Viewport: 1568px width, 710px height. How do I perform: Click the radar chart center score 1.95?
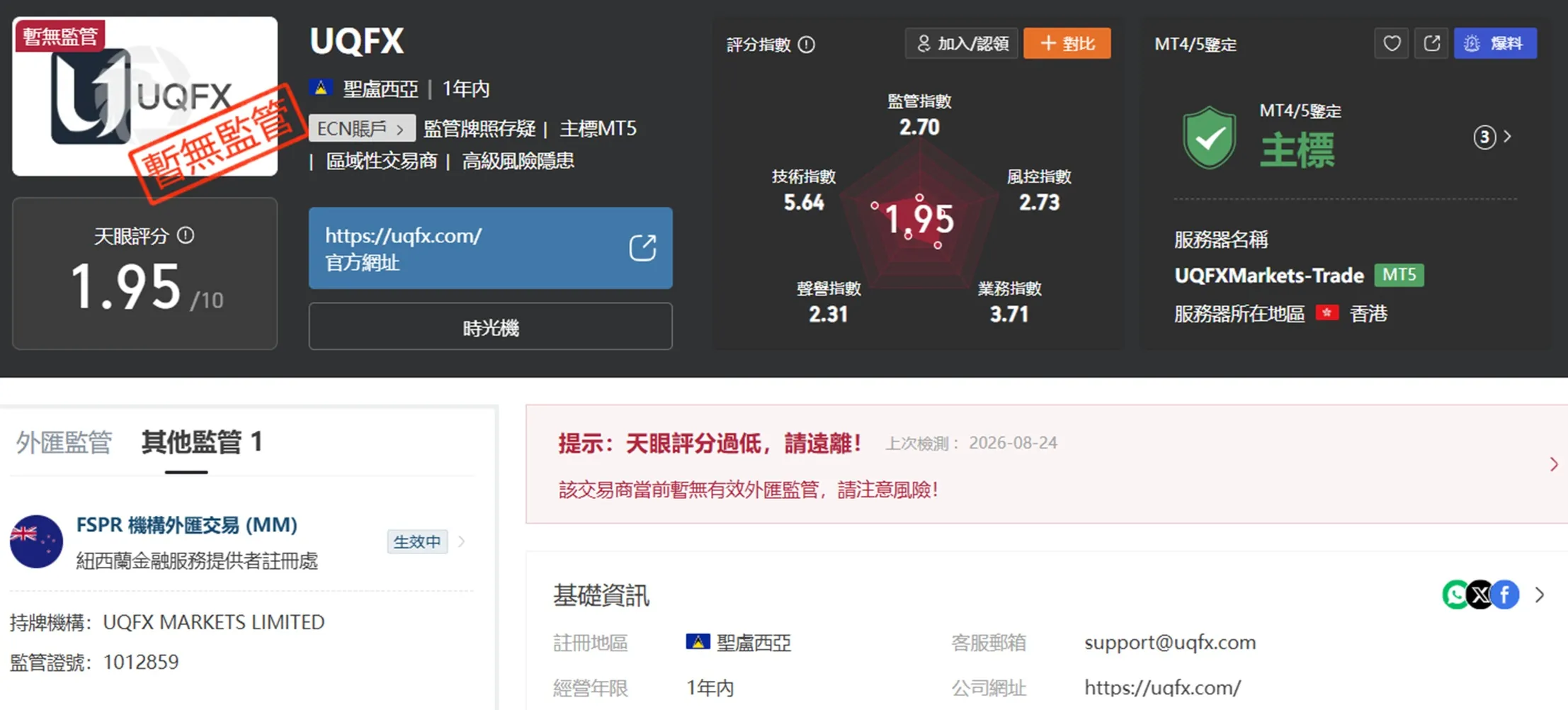click(x=919, y=219)
